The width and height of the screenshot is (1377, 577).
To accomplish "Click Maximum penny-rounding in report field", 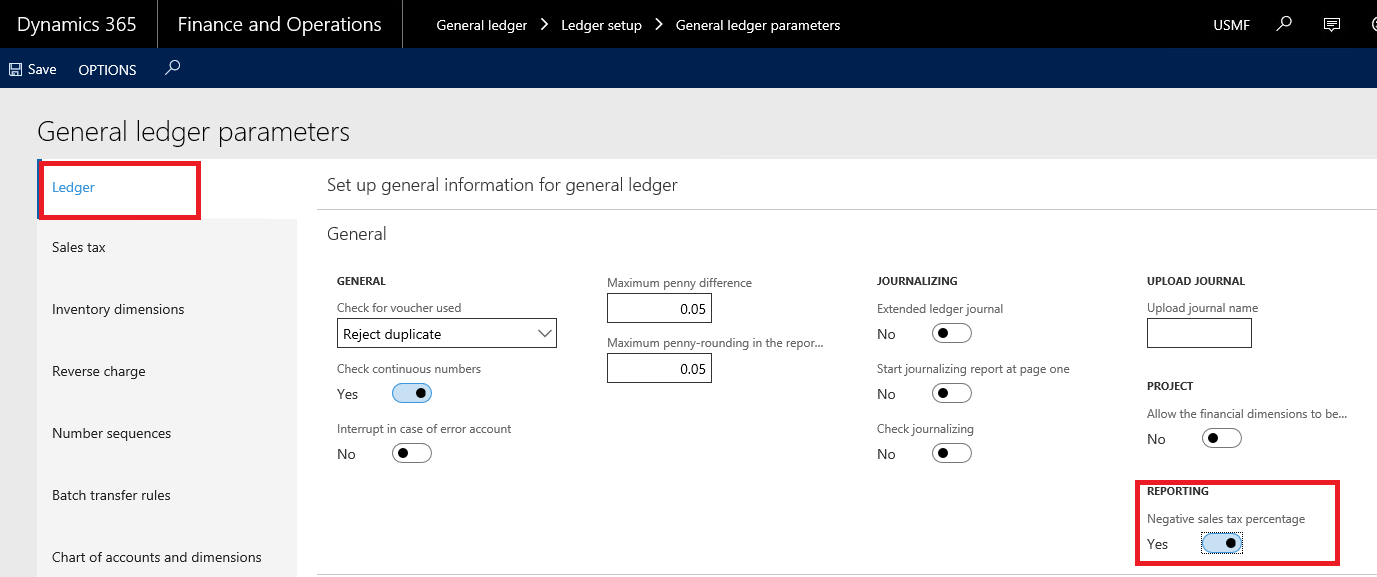I will tap(659, 369).
